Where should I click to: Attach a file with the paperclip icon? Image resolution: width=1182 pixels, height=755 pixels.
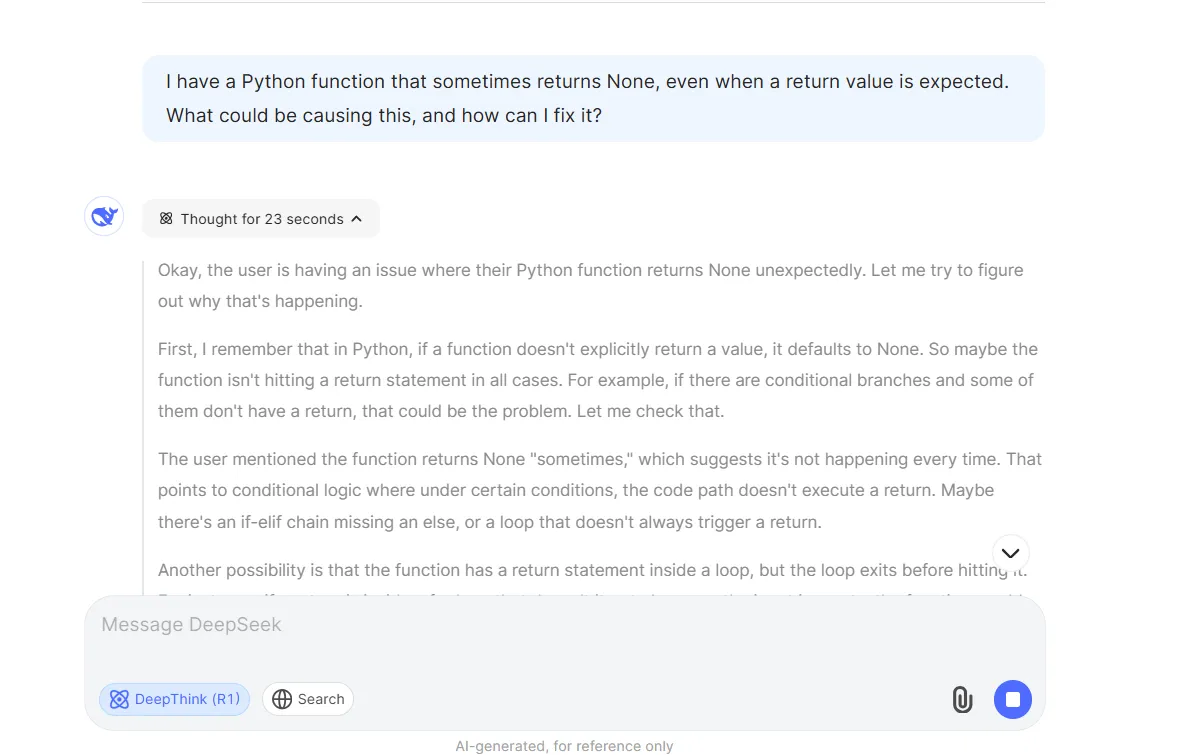(962, 699)
